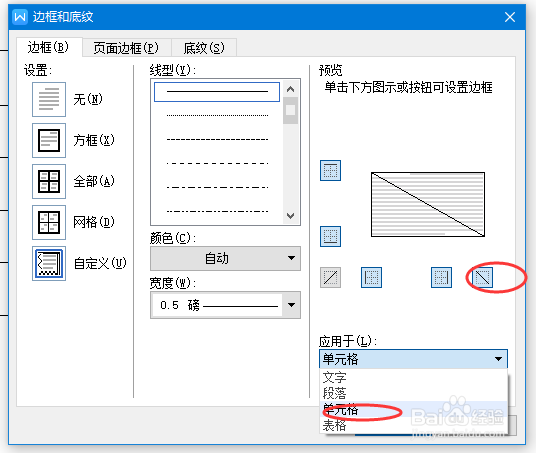Screen dimensions: 536x453
Task: Open the 颜色(C) color dropdown
Action: click(x=225, y=258)
